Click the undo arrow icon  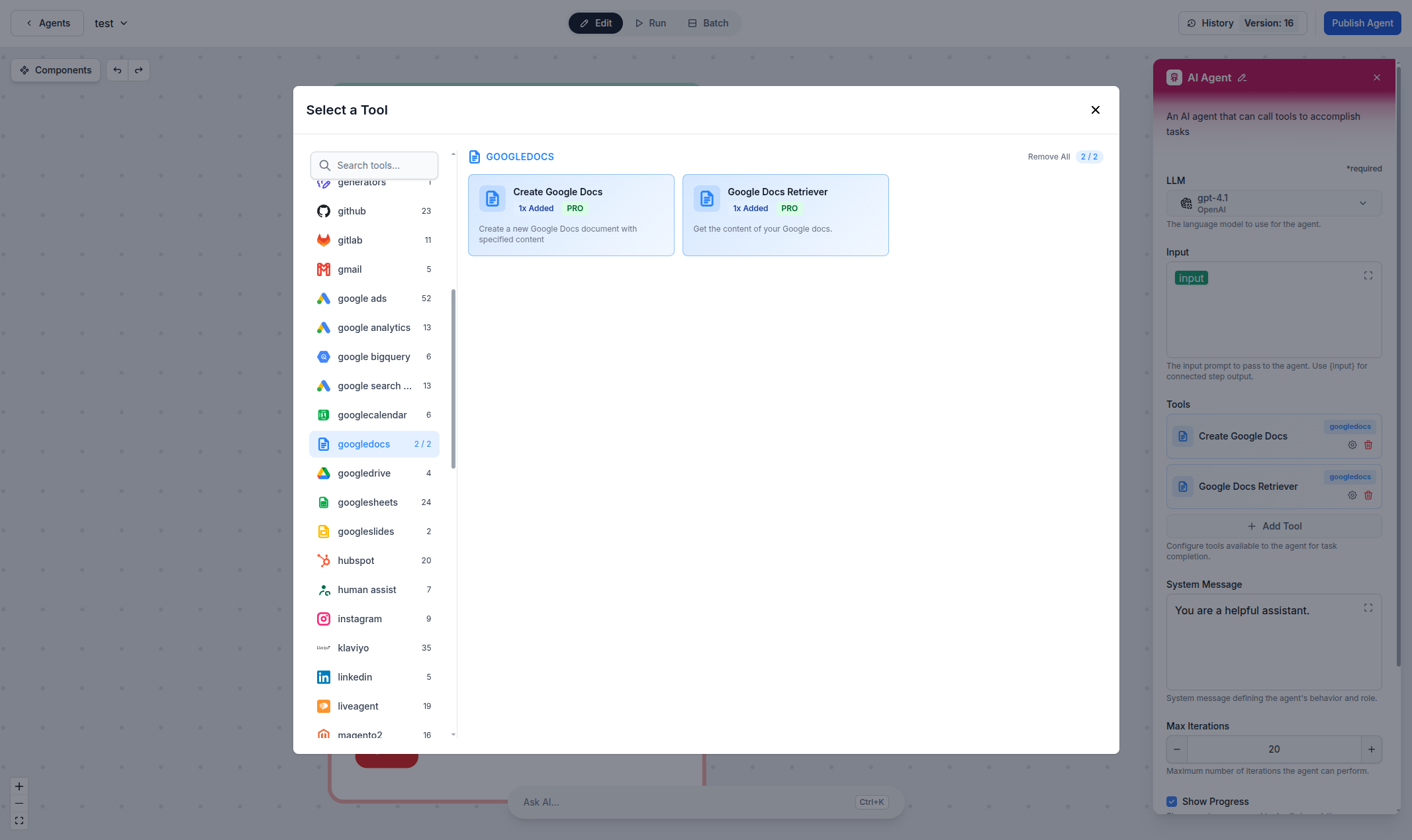click(x=117, y=70)
